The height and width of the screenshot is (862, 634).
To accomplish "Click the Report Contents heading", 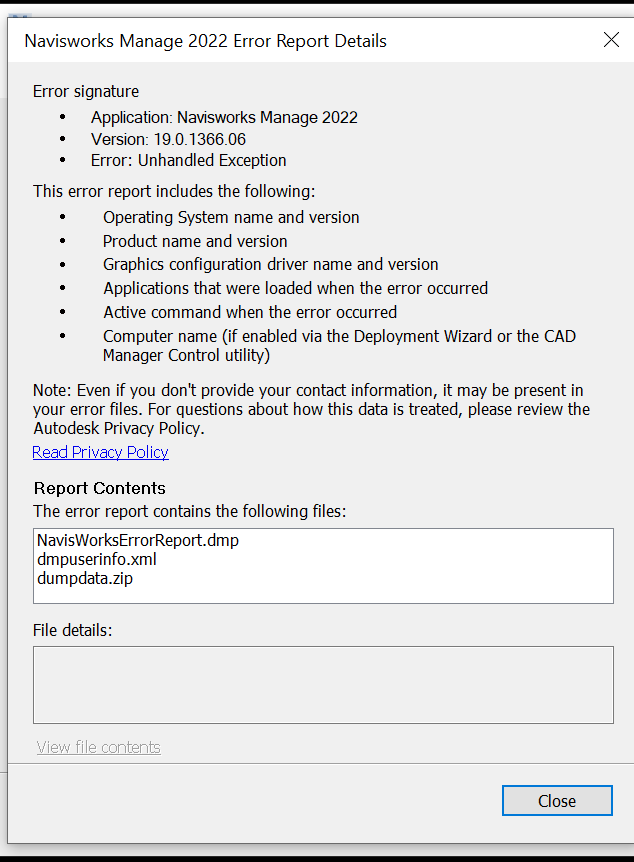I will tap(100, 488).
